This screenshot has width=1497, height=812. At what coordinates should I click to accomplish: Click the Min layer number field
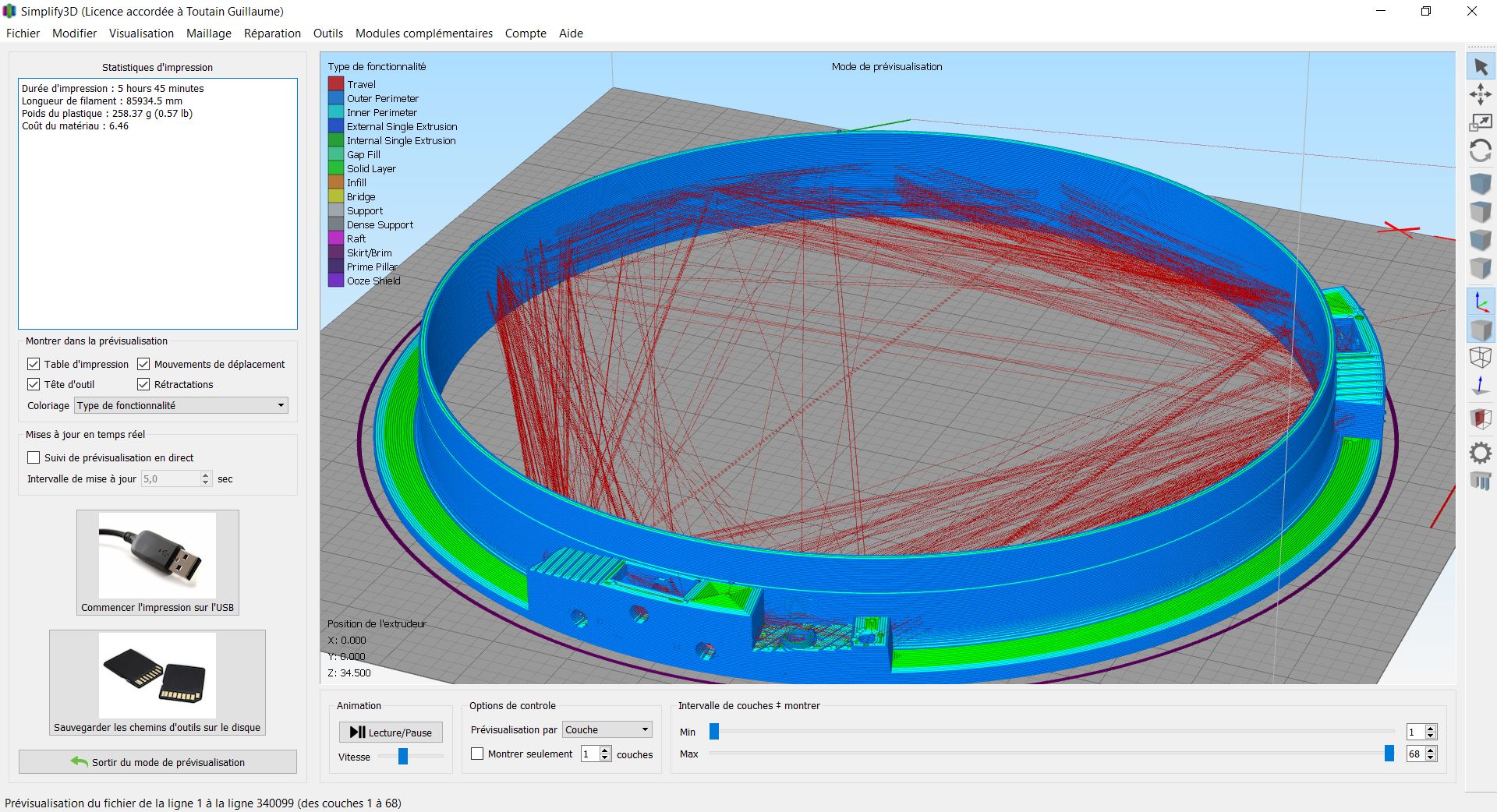point(1415,732)
